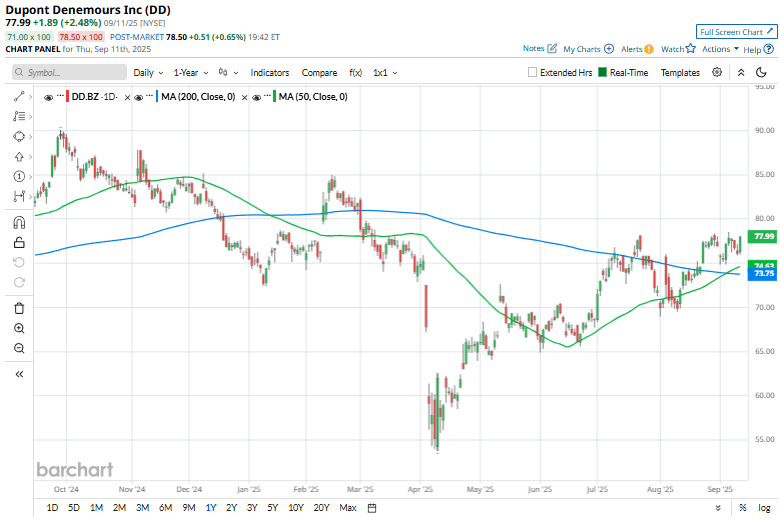Image resolution: width=780 pixels, height=520 pixels.
Task: Open the chart type candlestick dropdown
Action: tap(228, 73)
